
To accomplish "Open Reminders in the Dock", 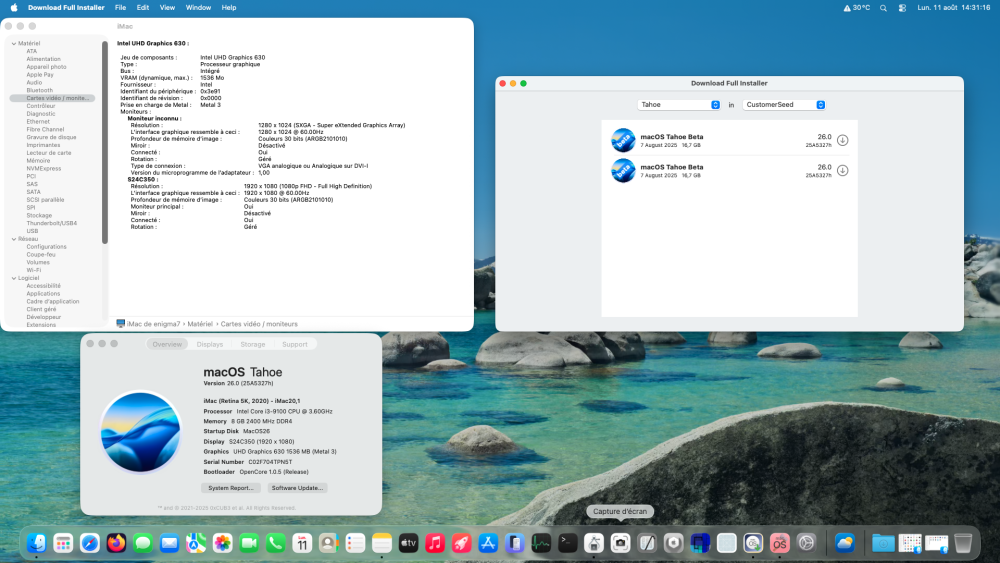I will 355,543.
